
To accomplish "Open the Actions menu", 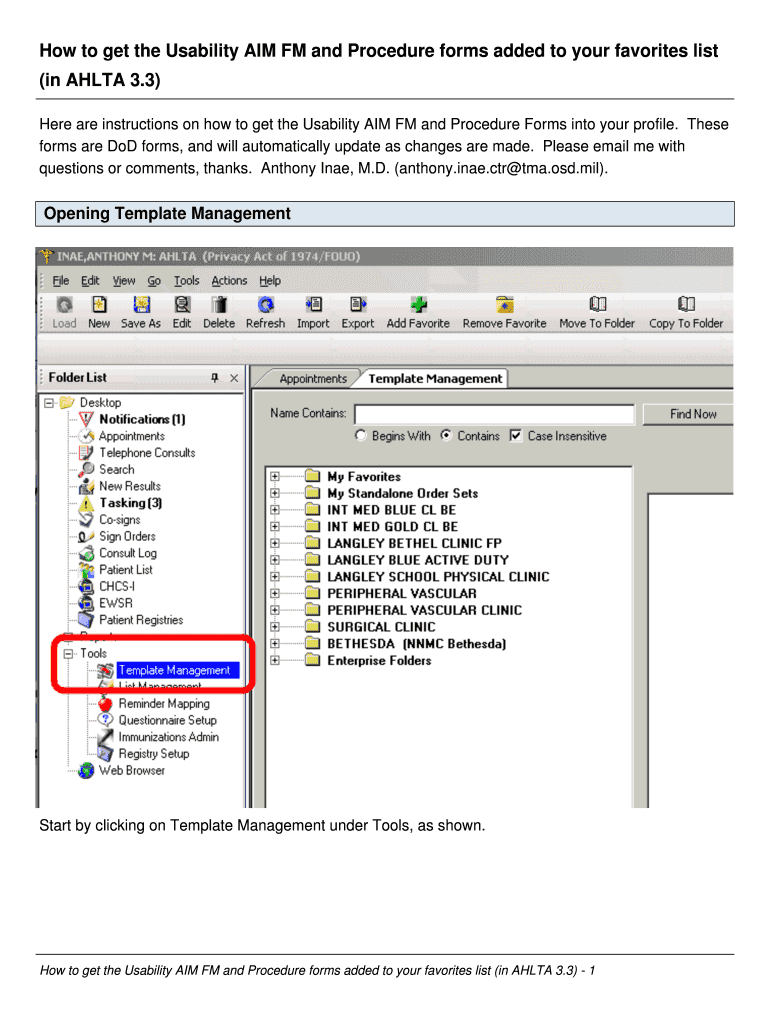I will point(229,281).
